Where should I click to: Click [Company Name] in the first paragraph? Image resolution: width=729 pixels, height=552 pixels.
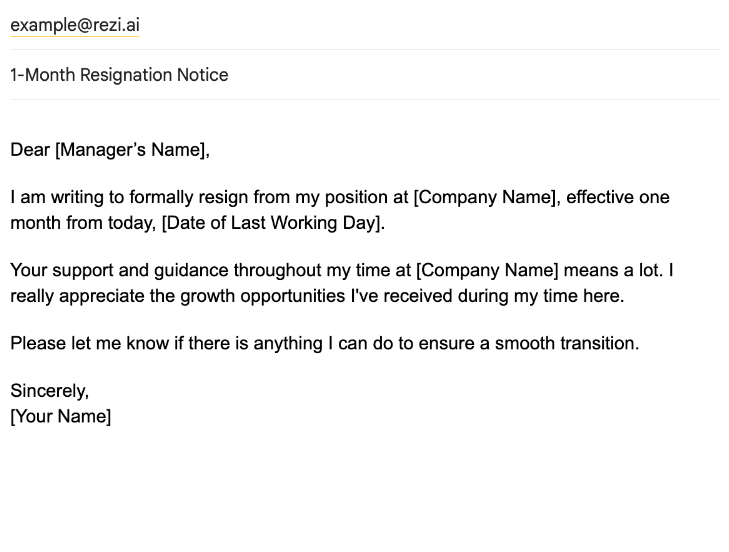pyautogui.click(x=485, y=197)
